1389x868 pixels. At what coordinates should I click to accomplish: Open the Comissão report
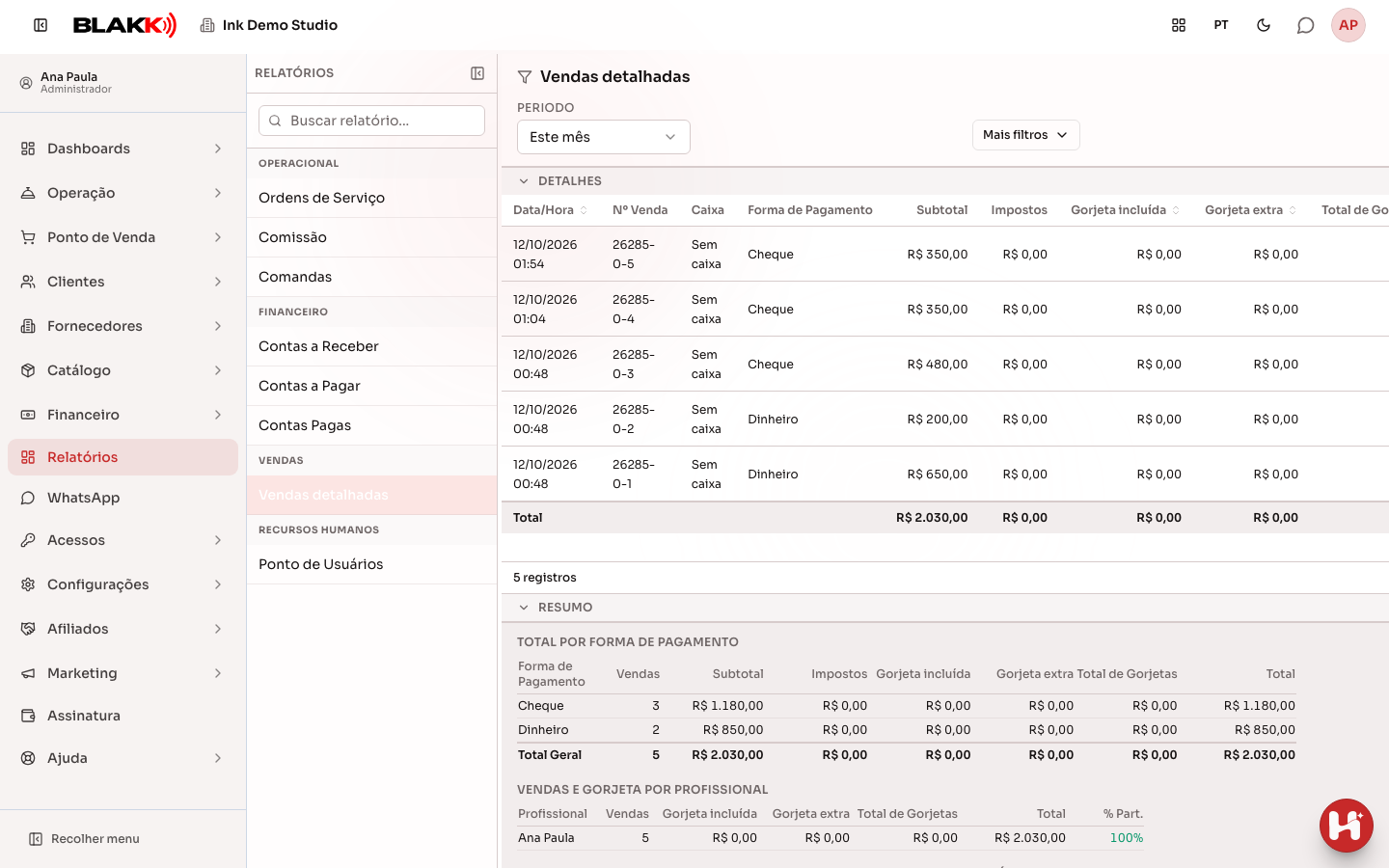click(x=371, y=237)
